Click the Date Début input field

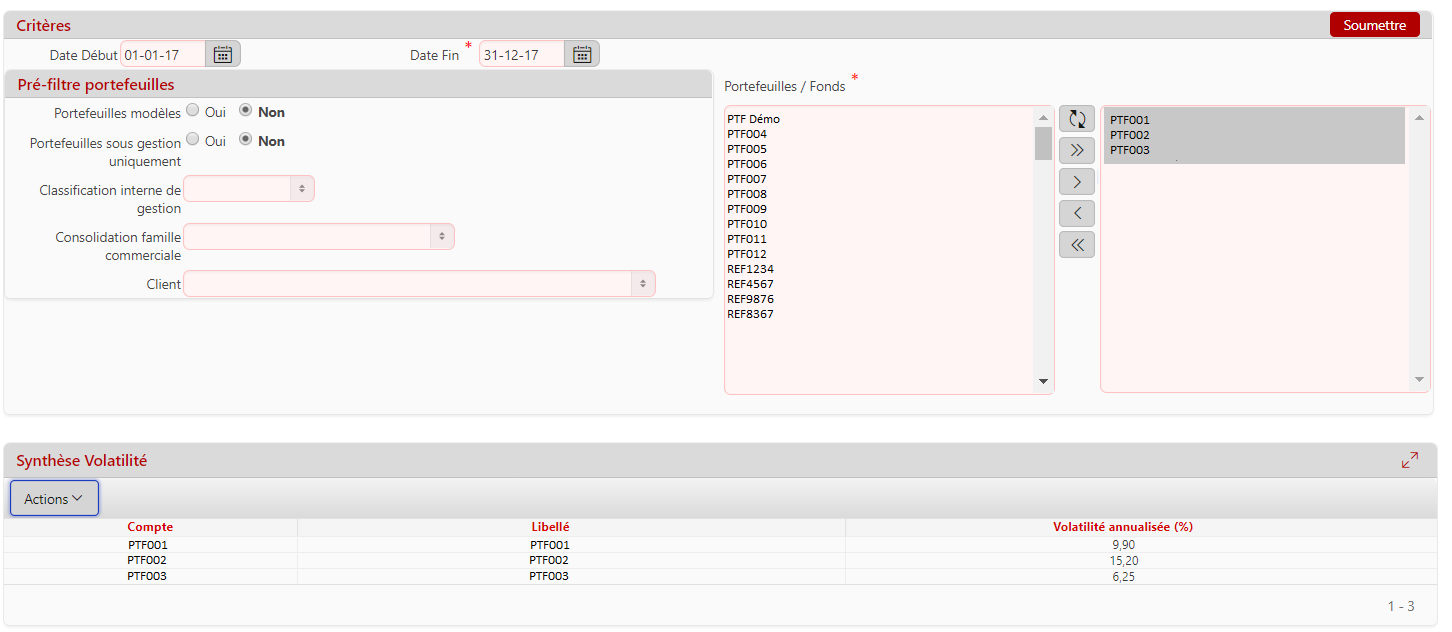[x=163, y=54]
